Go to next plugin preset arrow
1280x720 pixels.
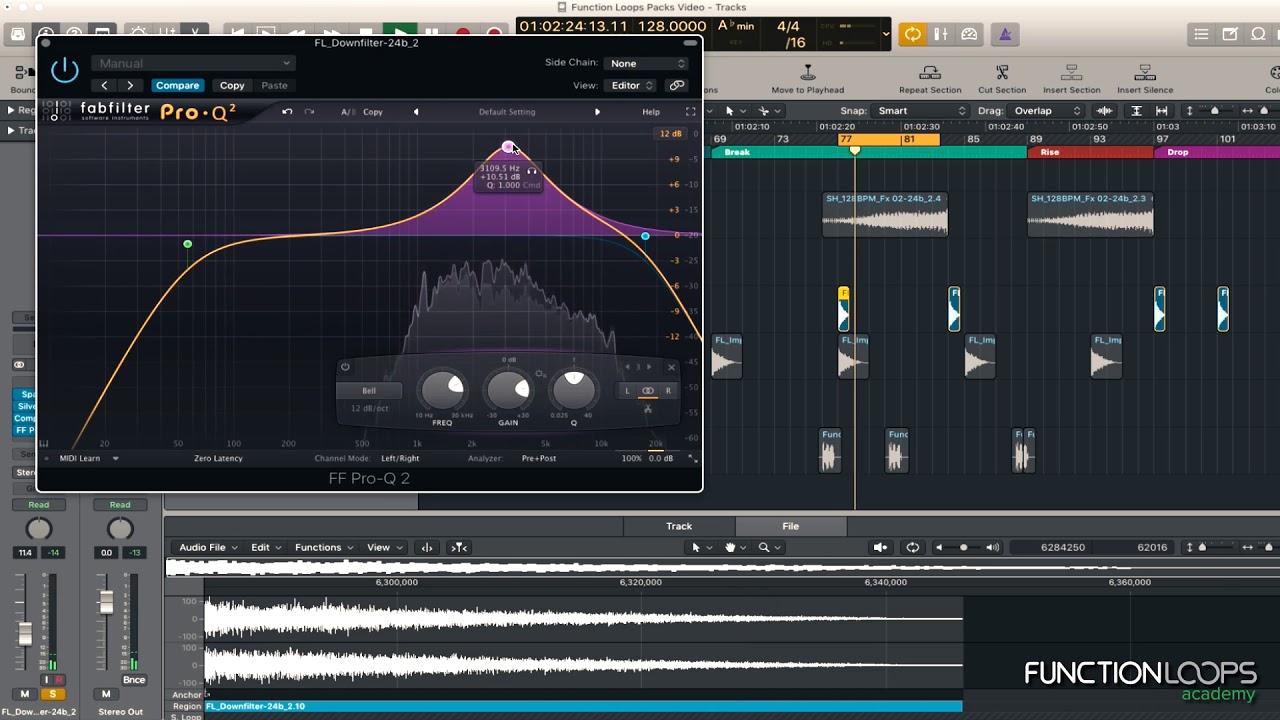130,86
